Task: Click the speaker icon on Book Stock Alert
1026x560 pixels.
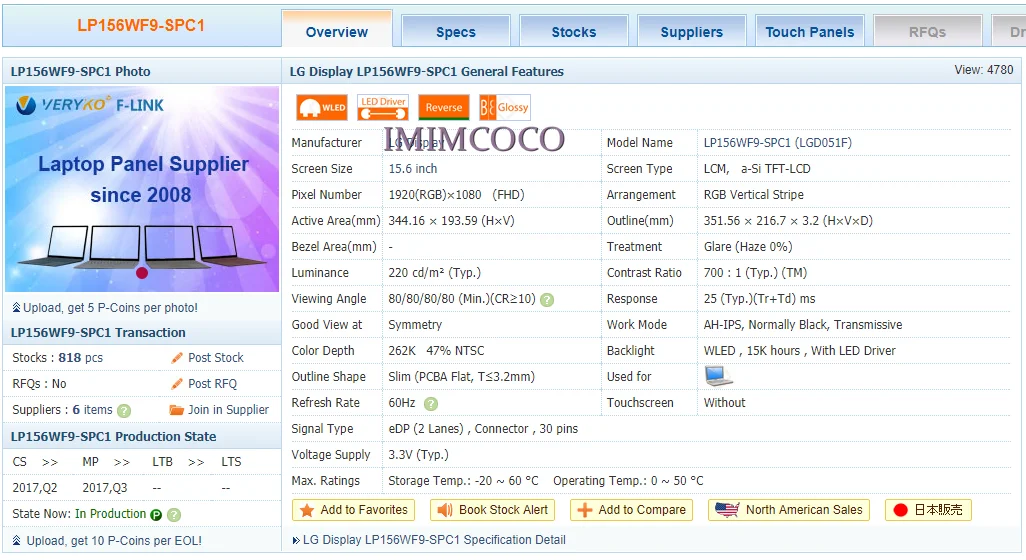Action: [x=445, y=510]
